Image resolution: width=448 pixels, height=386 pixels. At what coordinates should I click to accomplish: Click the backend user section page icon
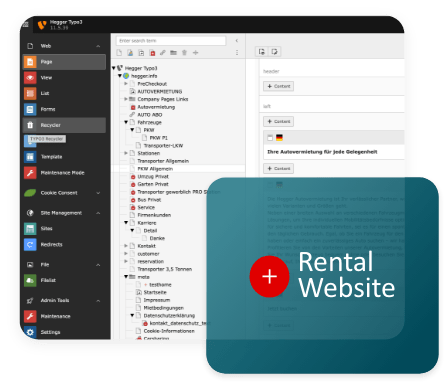[x=130, y=53]
